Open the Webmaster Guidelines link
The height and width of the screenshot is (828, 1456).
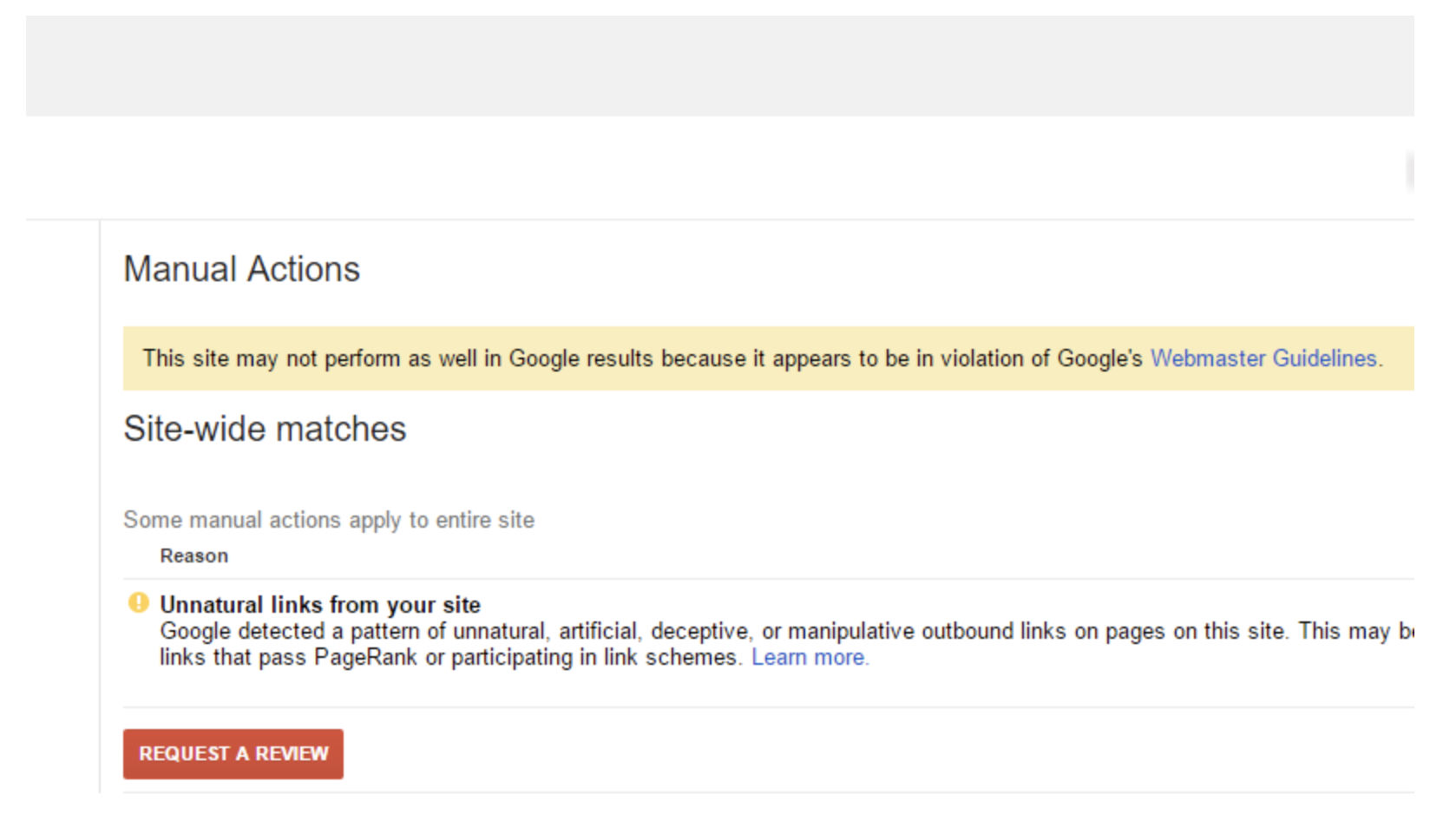pyautogui.click(x=1263, y=358)
